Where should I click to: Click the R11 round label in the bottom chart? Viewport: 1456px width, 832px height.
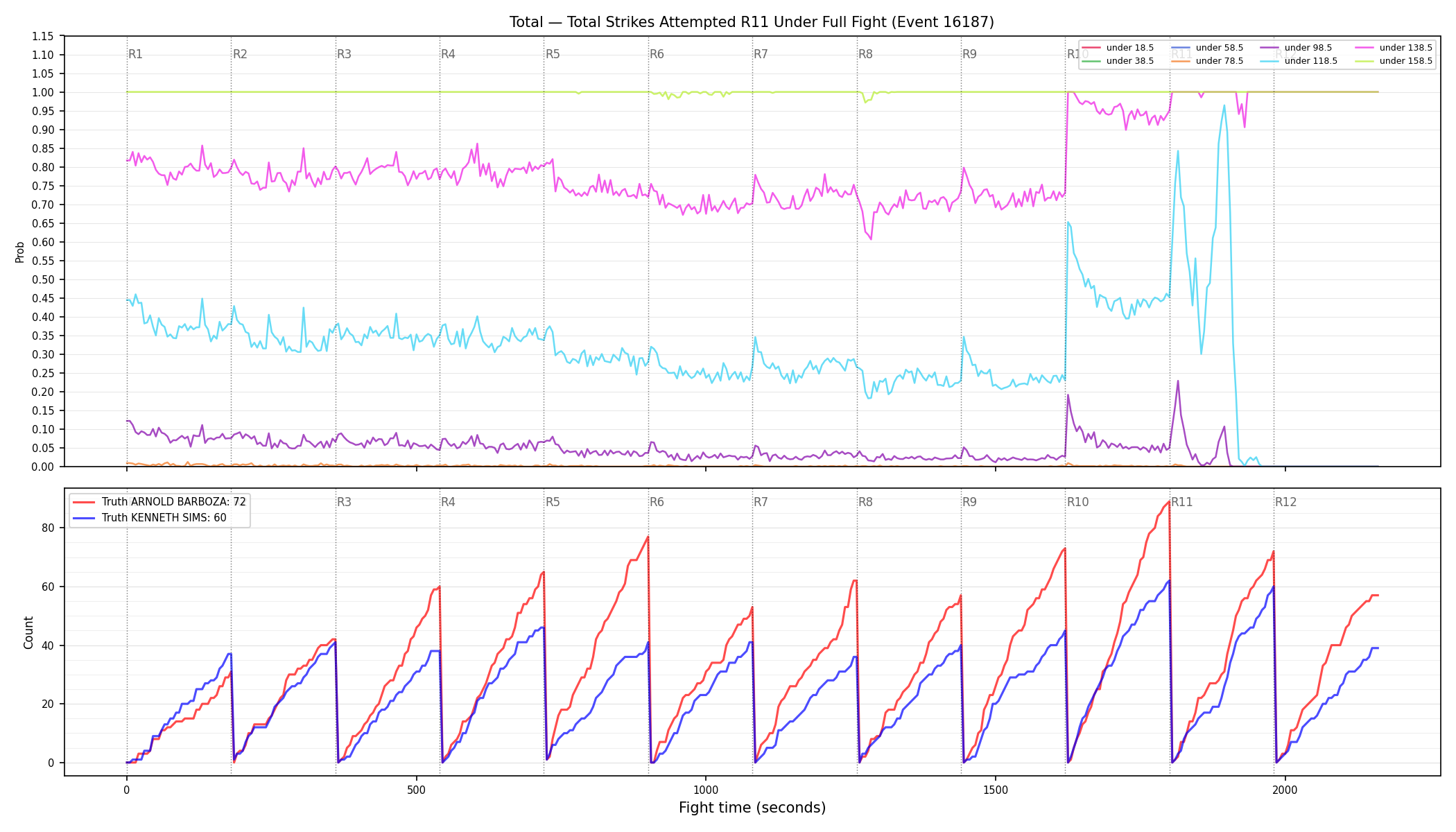pos(1182,502)
